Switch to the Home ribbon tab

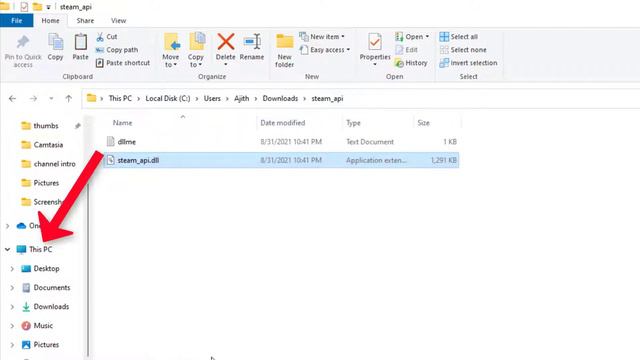tap(50, 20)
